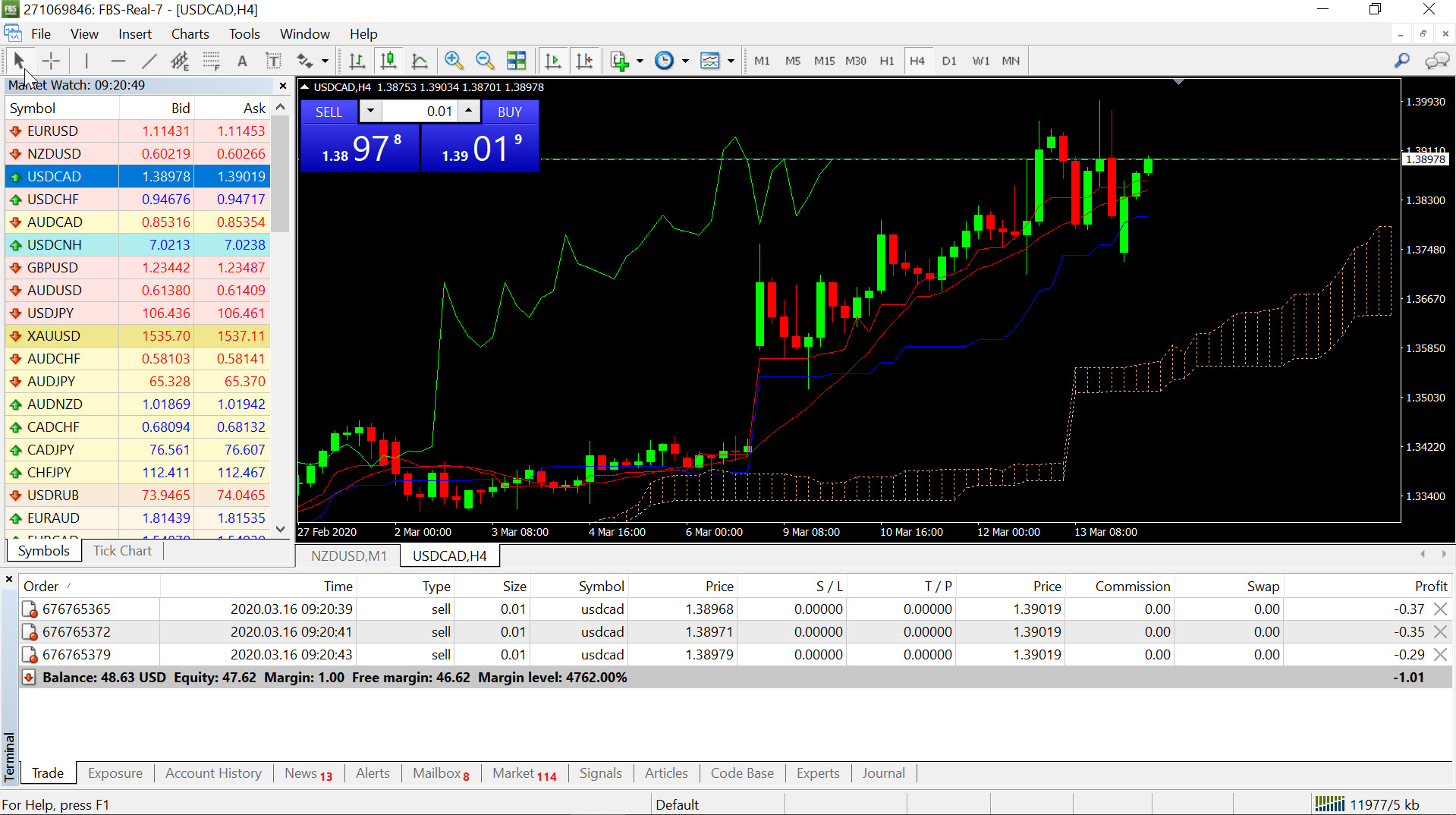The image size is (1456, 815).
Task: Open the chat bubbles icon
Action: [1437, 61]
